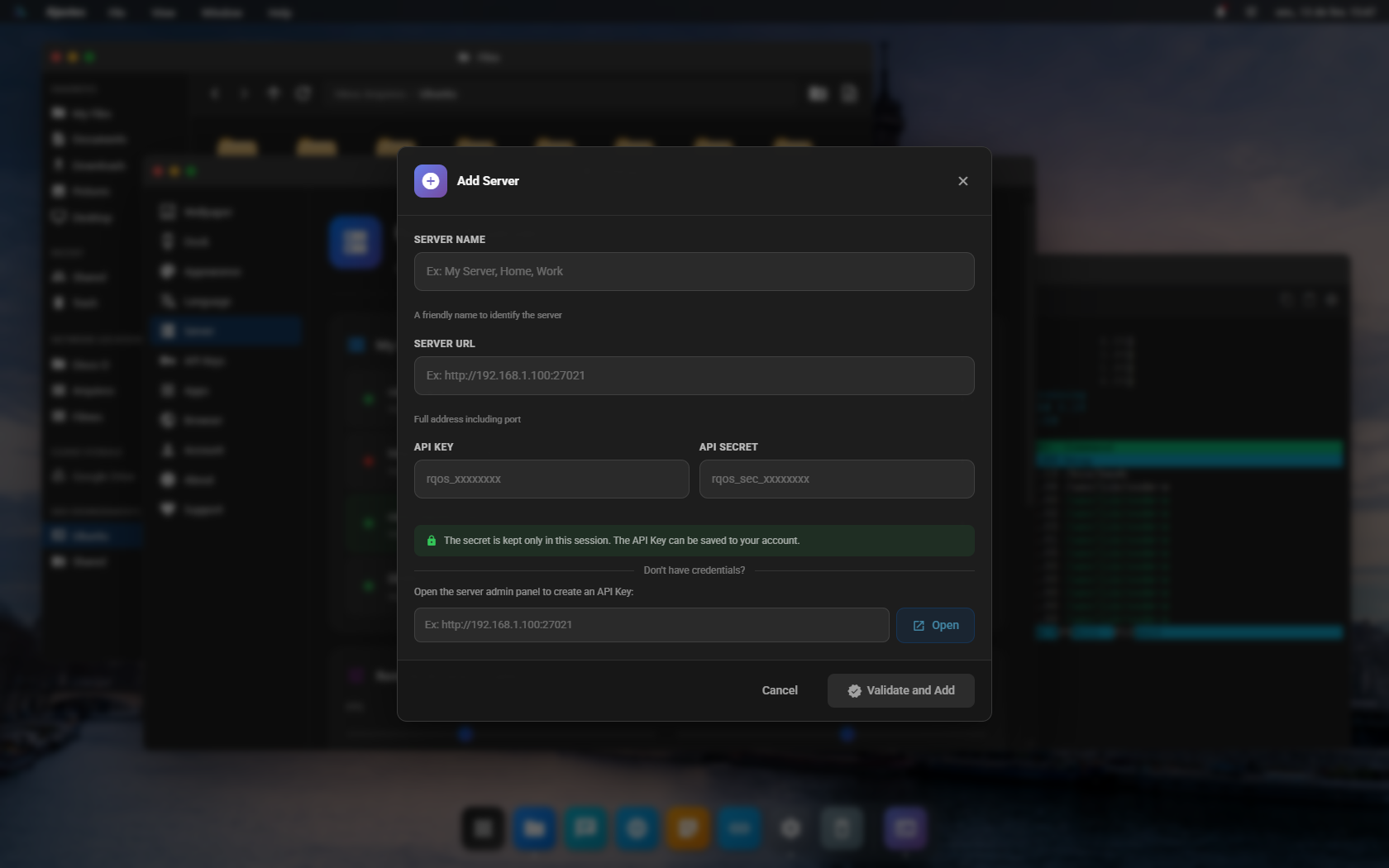
Task: Click the 'Add Server' dialog title
Action: pyautogui.click(x=488, y=181)
